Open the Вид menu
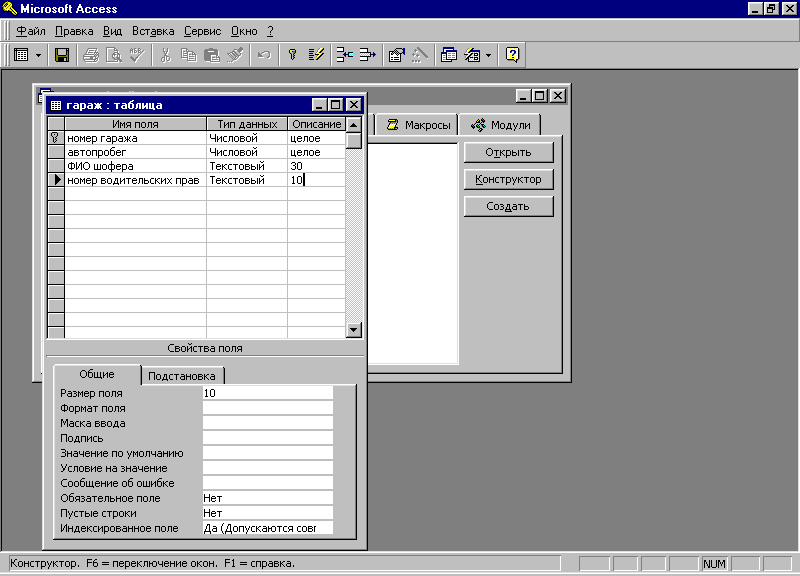The height and width of the screenshot is (576, 800). click(112, 31)
